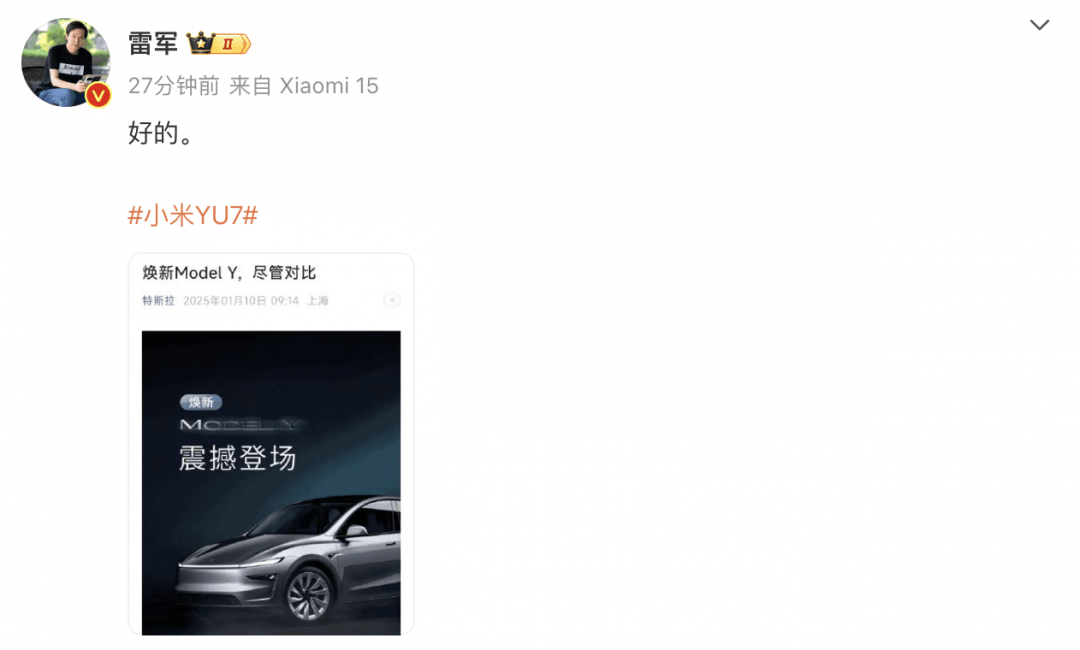Click the Model Y logo in poster
The height and width of the screenshot is (650, 1080).
[x=240, y=425]
